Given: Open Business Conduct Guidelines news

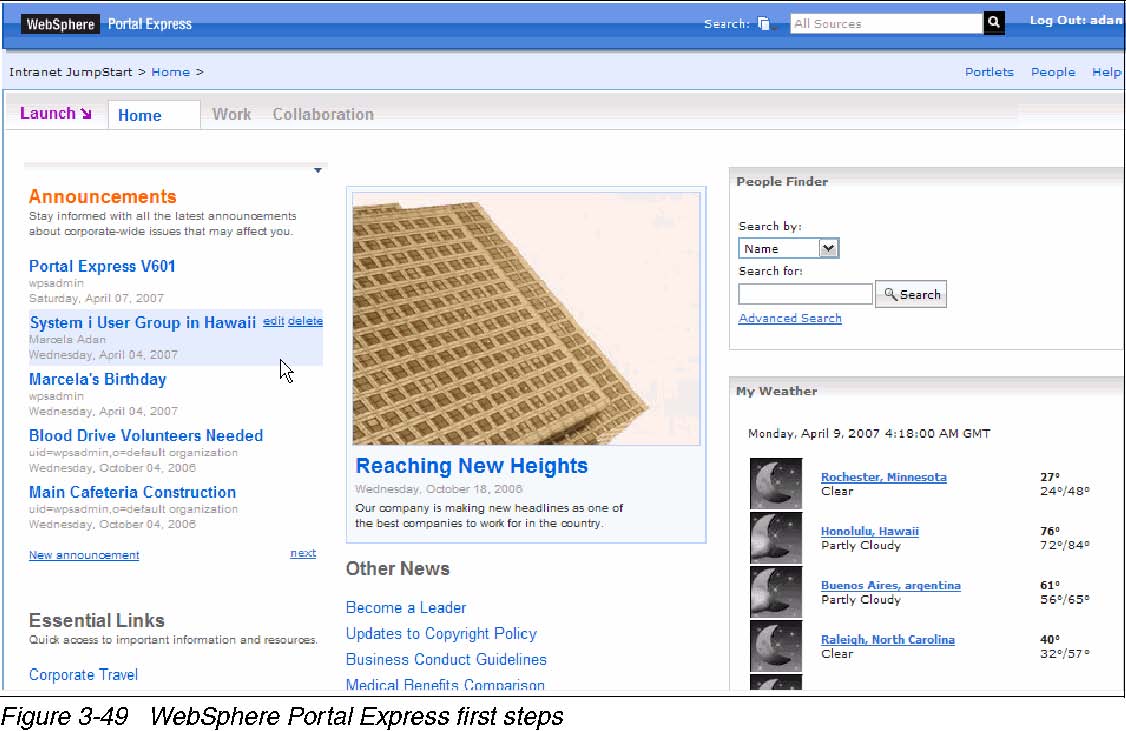Looking at the screenshot, I should tap(446, 659).
